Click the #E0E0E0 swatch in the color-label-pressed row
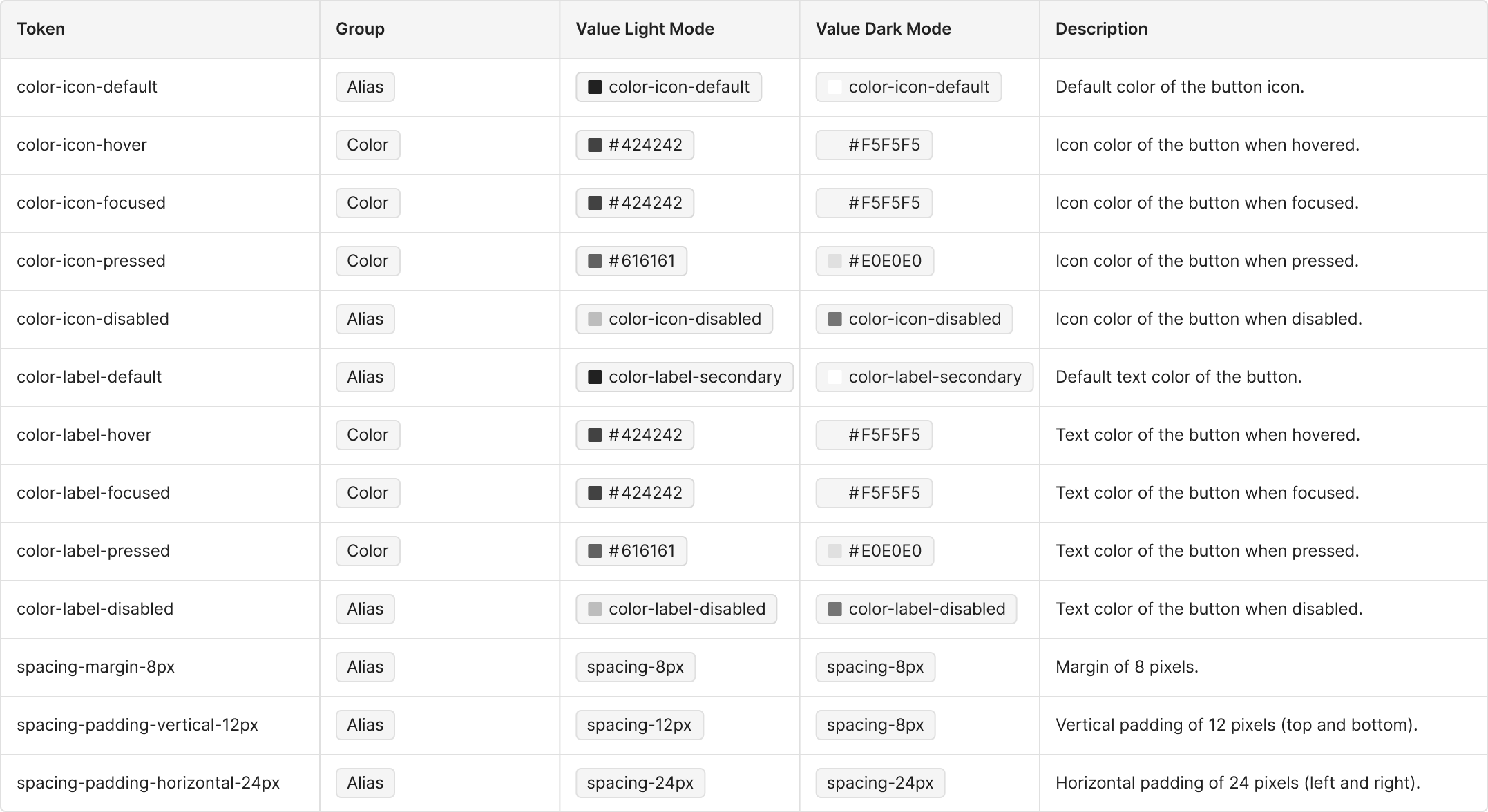 pos(834,551)
